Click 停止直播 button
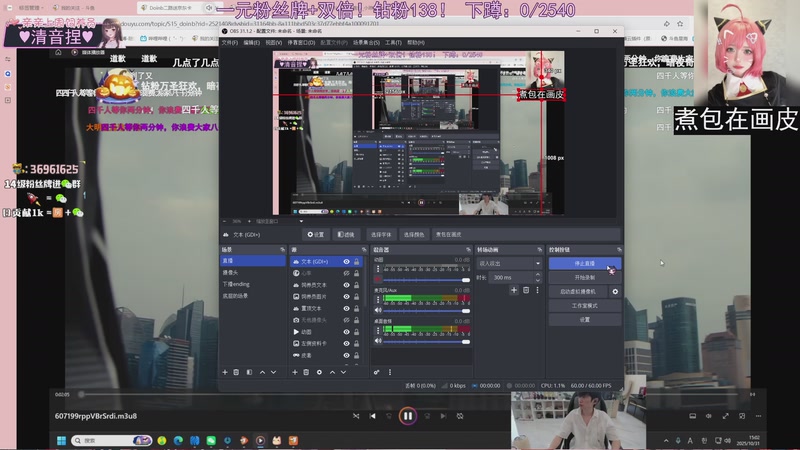800x450 pixels. pos(585,264)
